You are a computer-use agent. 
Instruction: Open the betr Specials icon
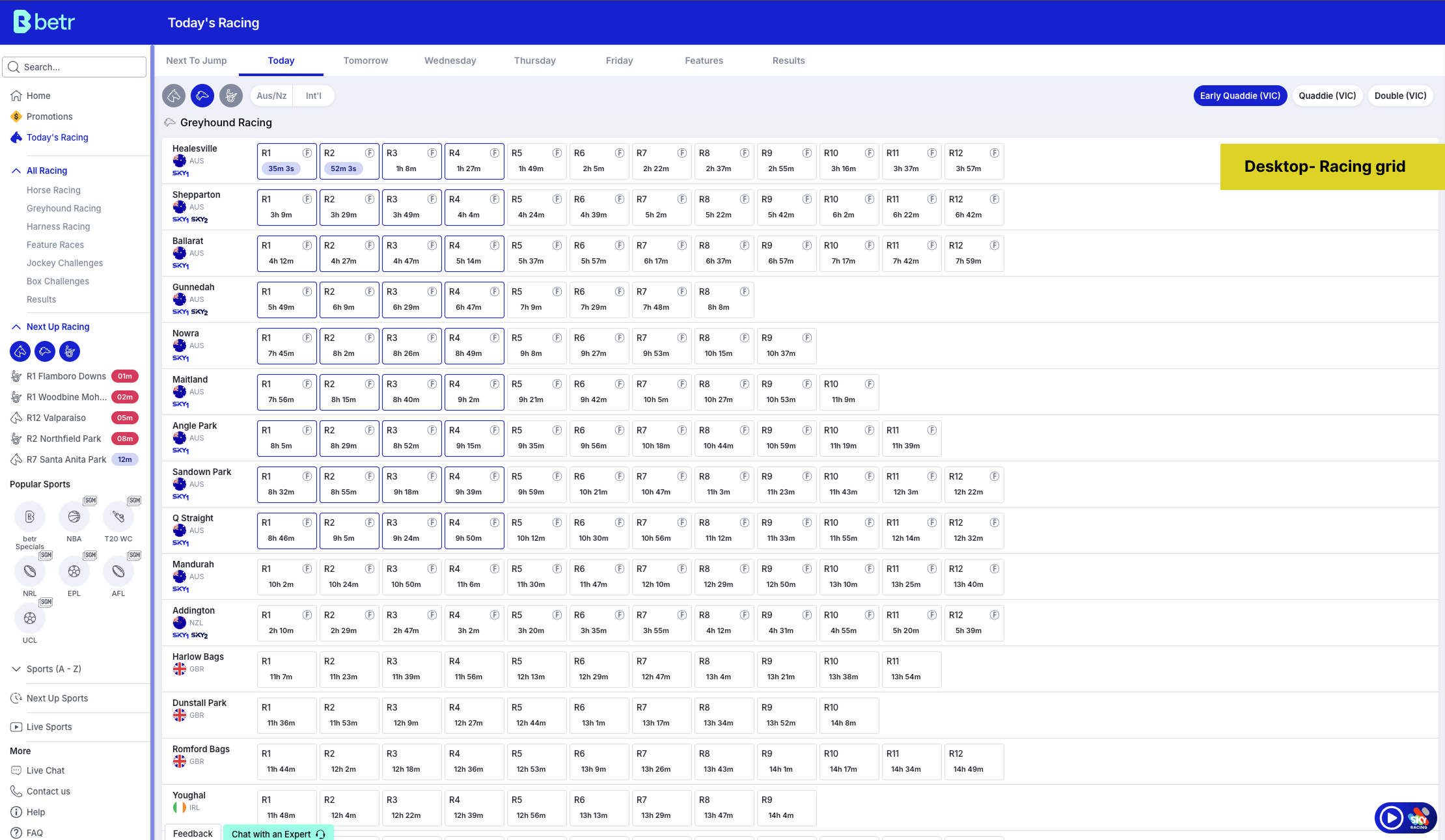pyautogui.click(x=30, y=517)
